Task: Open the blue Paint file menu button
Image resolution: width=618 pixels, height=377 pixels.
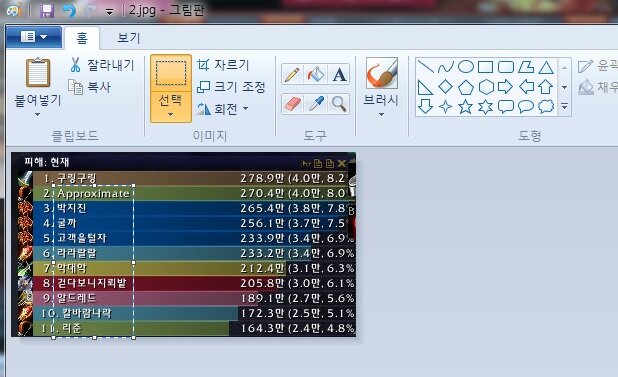Action: tap(34, 37)
